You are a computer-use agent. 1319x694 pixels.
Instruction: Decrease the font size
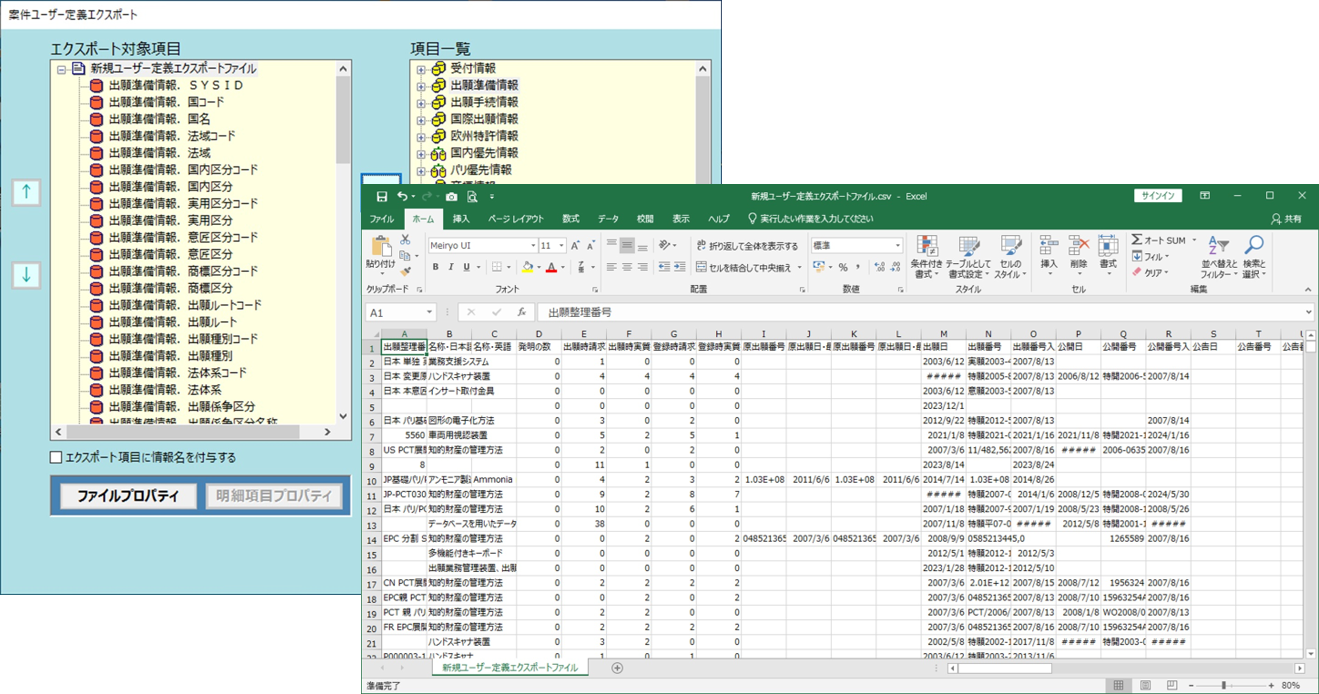tap(591, 245)
